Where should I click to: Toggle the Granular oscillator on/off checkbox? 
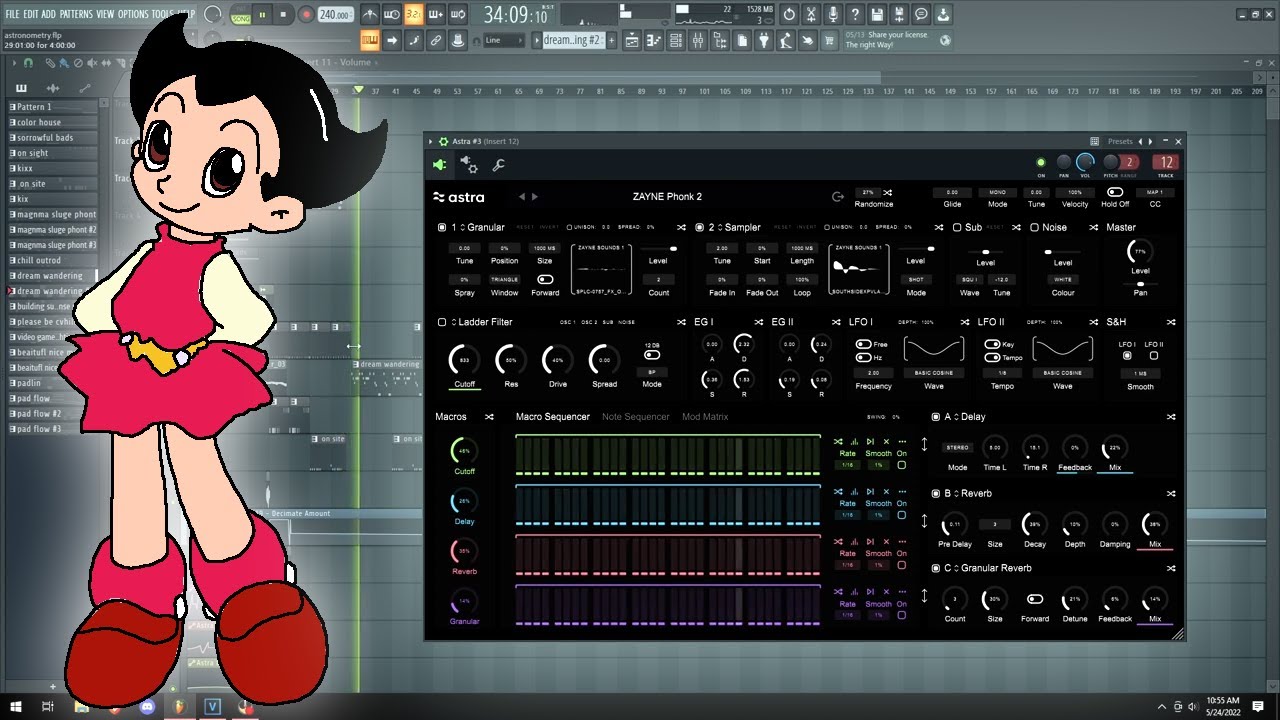coord(442,227)
